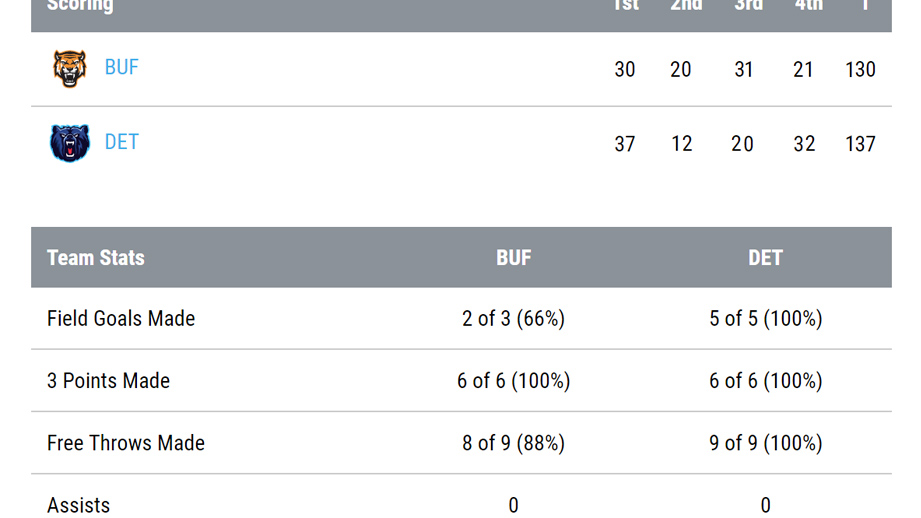Click DET free throws value 9 of 9

765,443
